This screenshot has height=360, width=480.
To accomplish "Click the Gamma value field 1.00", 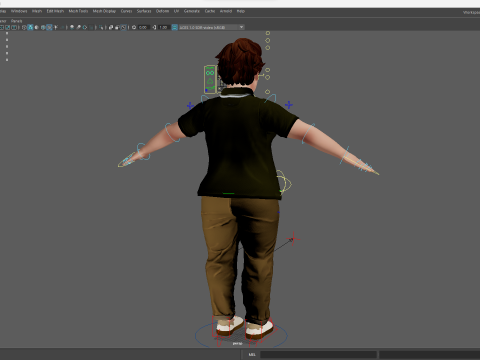I will click(x=163, y=27).
